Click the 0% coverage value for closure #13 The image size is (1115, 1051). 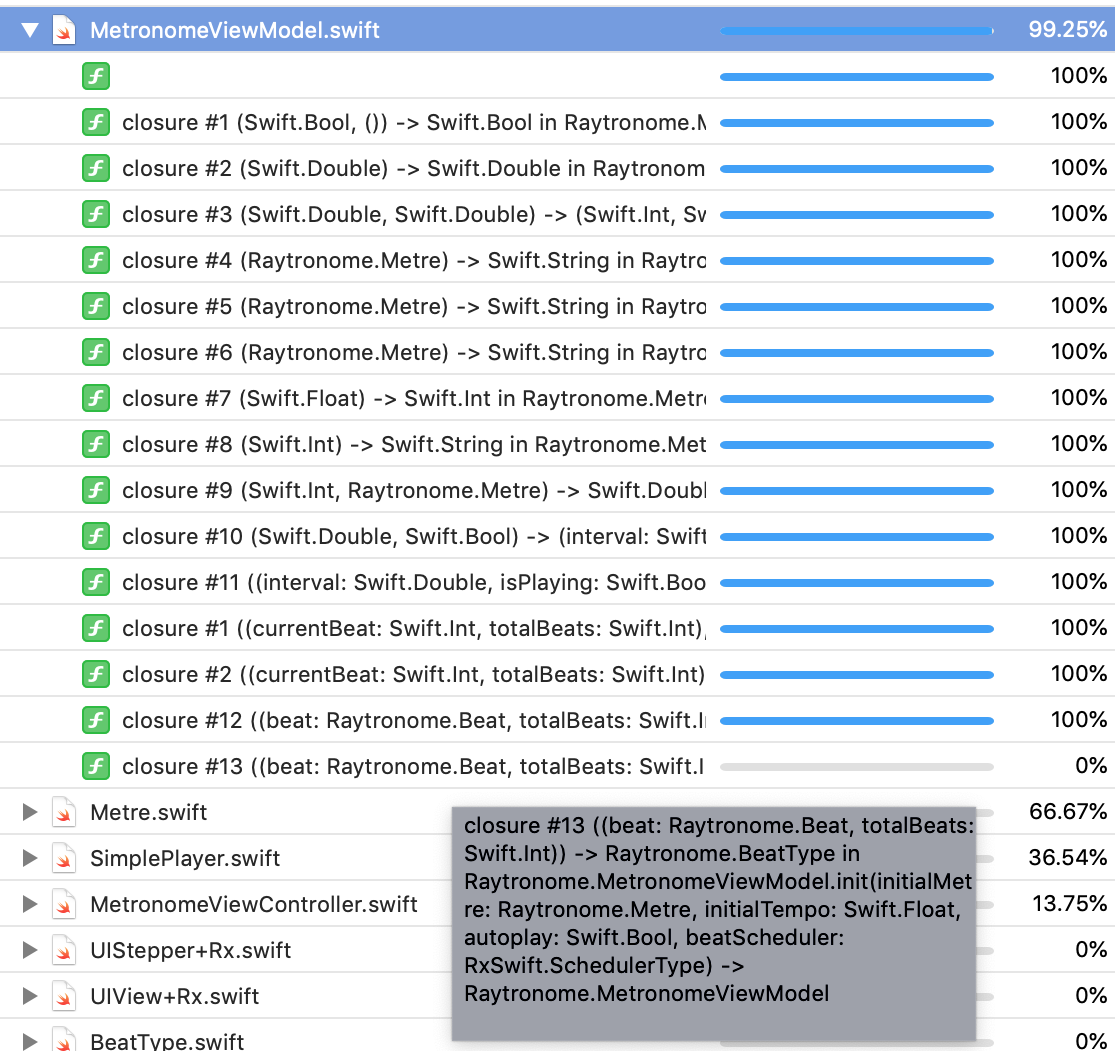click(1091, 765)
